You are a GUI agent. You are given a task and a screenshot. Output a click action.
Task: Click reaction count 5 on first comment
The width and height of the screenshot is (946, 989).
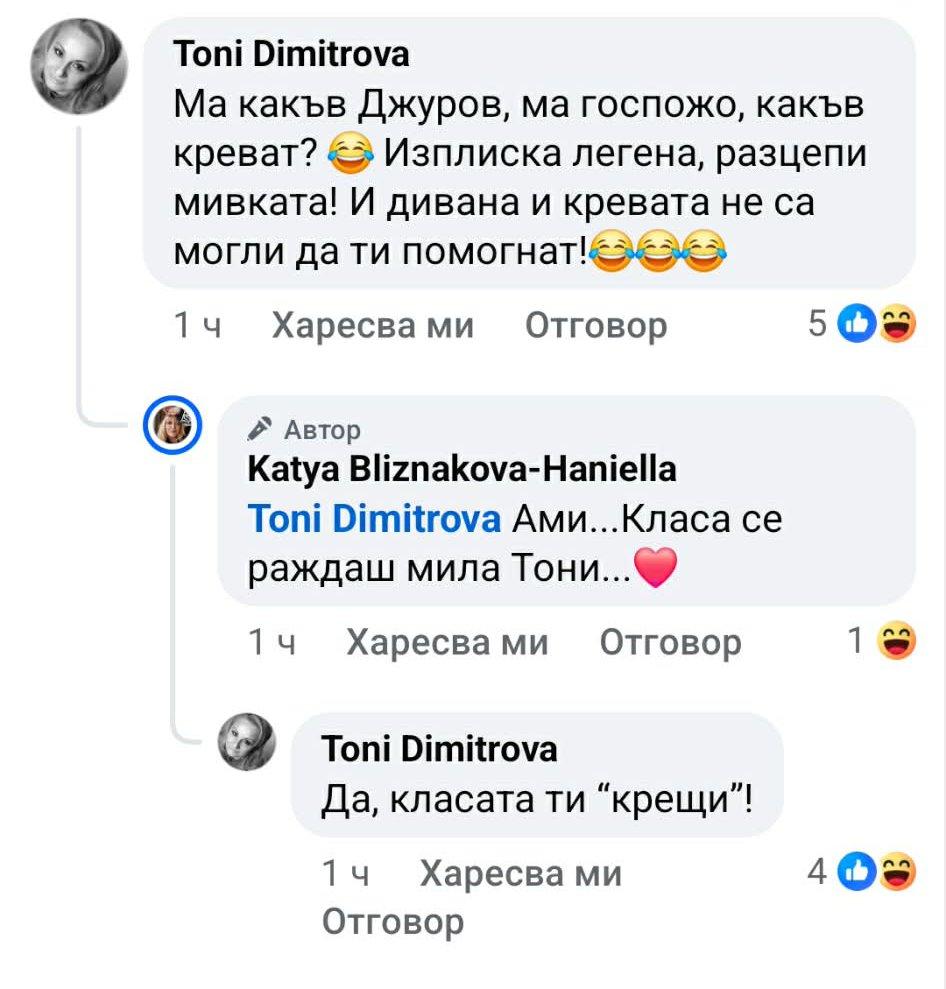(x=817, y=325)
